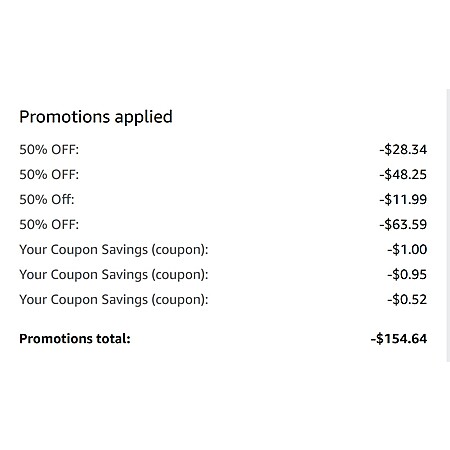Select the 50% Off lowercase promotion label
The width and height of the screenshot is (450, 450).
47,200
